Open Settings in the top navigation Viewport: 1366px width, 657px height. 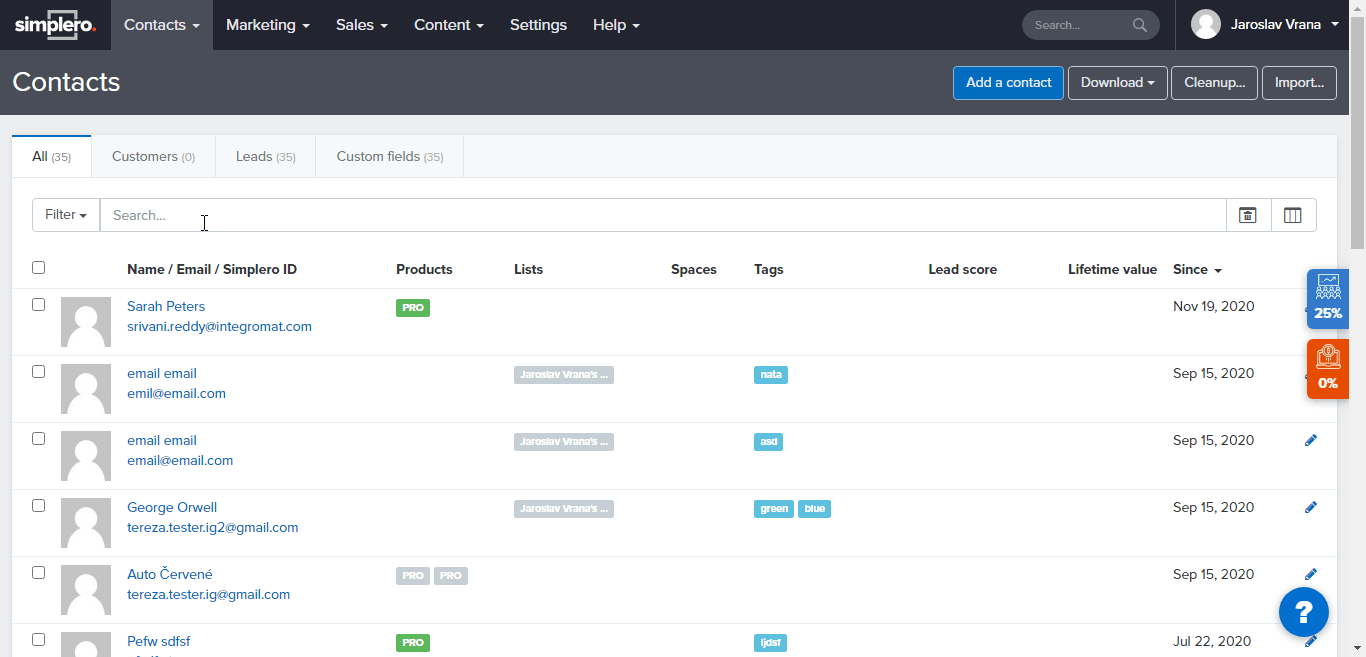[538, 25]
